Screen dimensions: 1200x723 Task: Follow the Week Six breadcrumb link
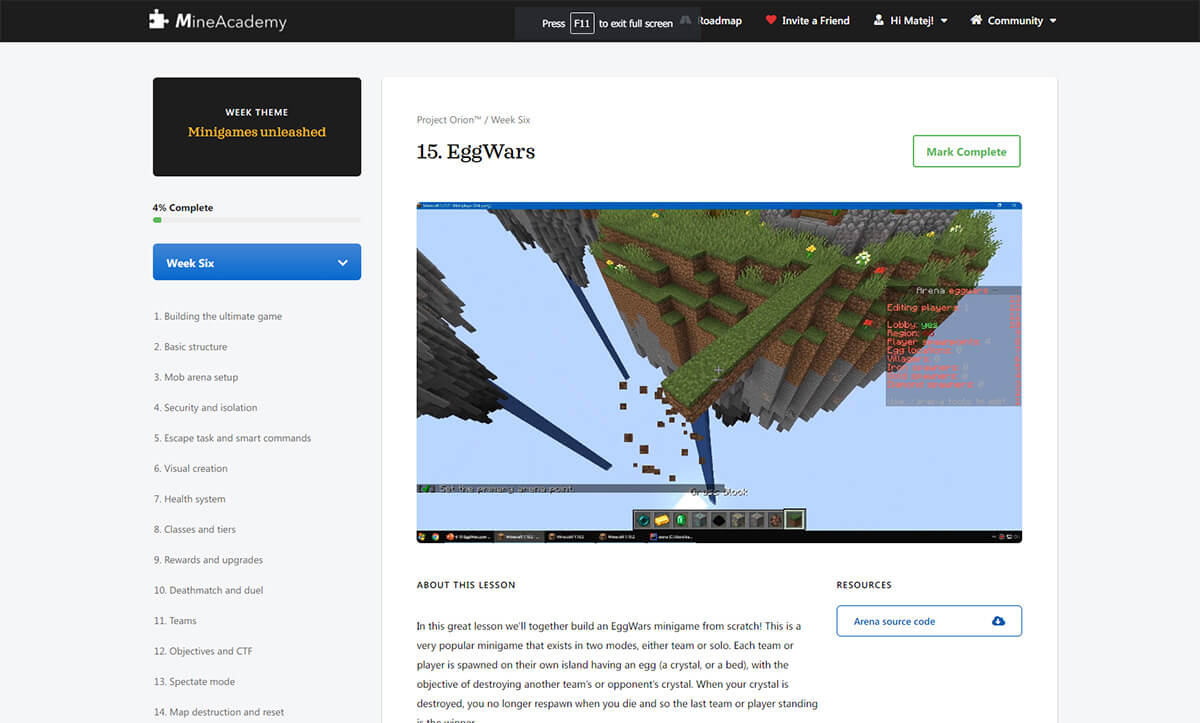click(510, 120)
